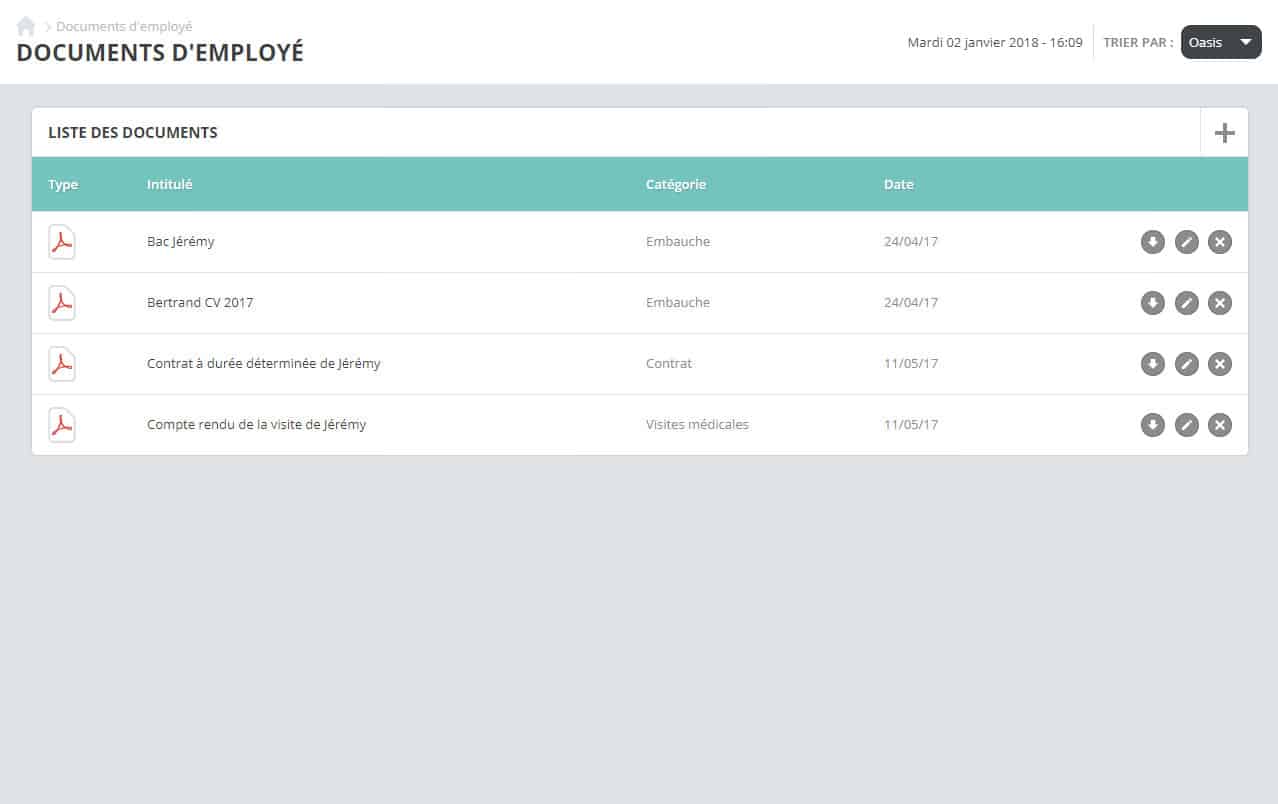Sort by the Type column header
Viewport: 1278px width, 804px height.
click(63, 184)
